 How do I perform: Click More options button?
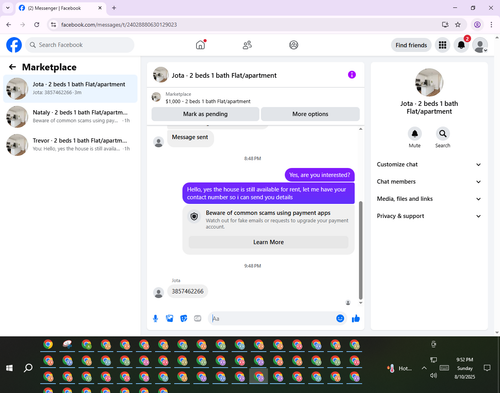(x=310, y=114)
